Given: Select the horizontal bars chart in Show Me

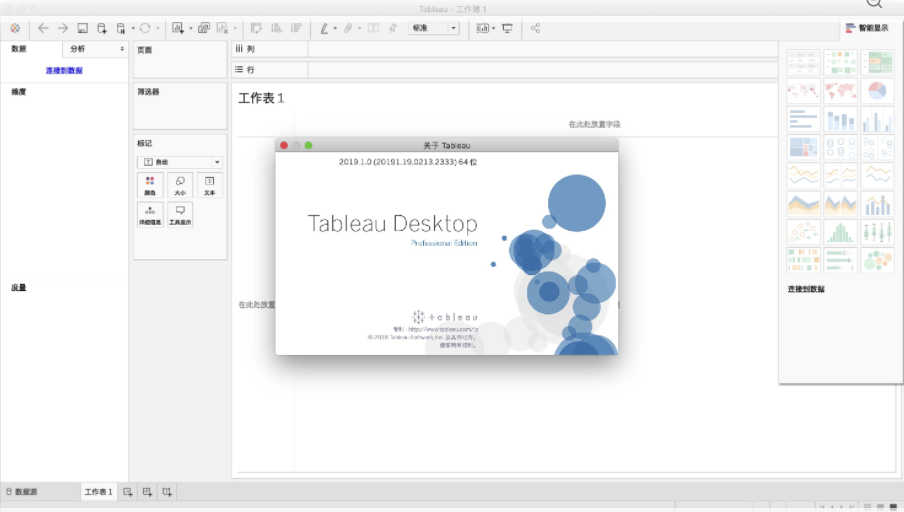Looking at the screenshot, I should point(803,119).
